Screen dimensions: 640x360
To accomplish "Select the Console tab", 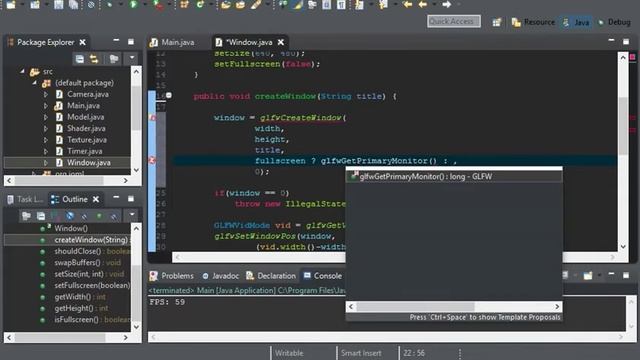I will (323, 276).
